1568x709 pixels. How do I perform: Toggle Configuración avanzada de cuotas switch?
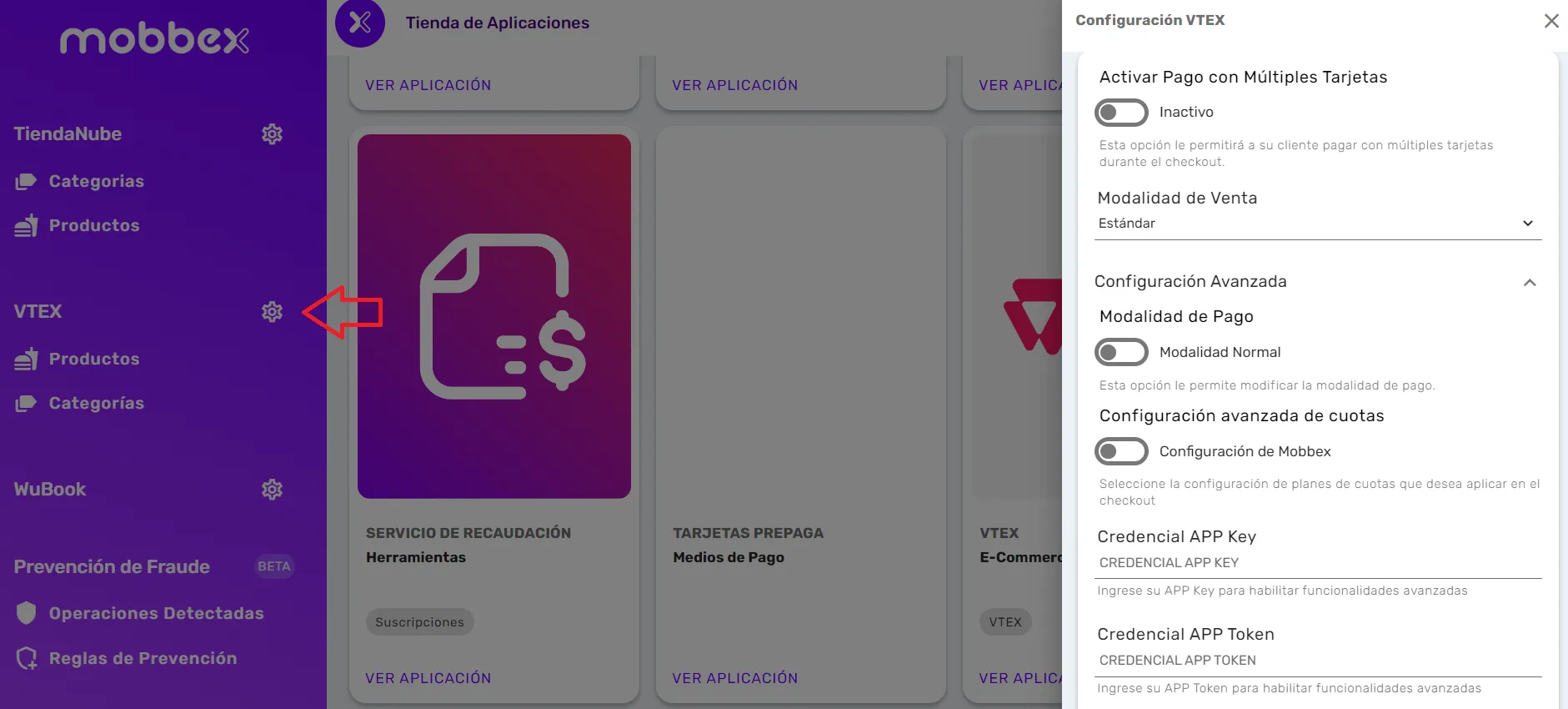click(1121, 452)
